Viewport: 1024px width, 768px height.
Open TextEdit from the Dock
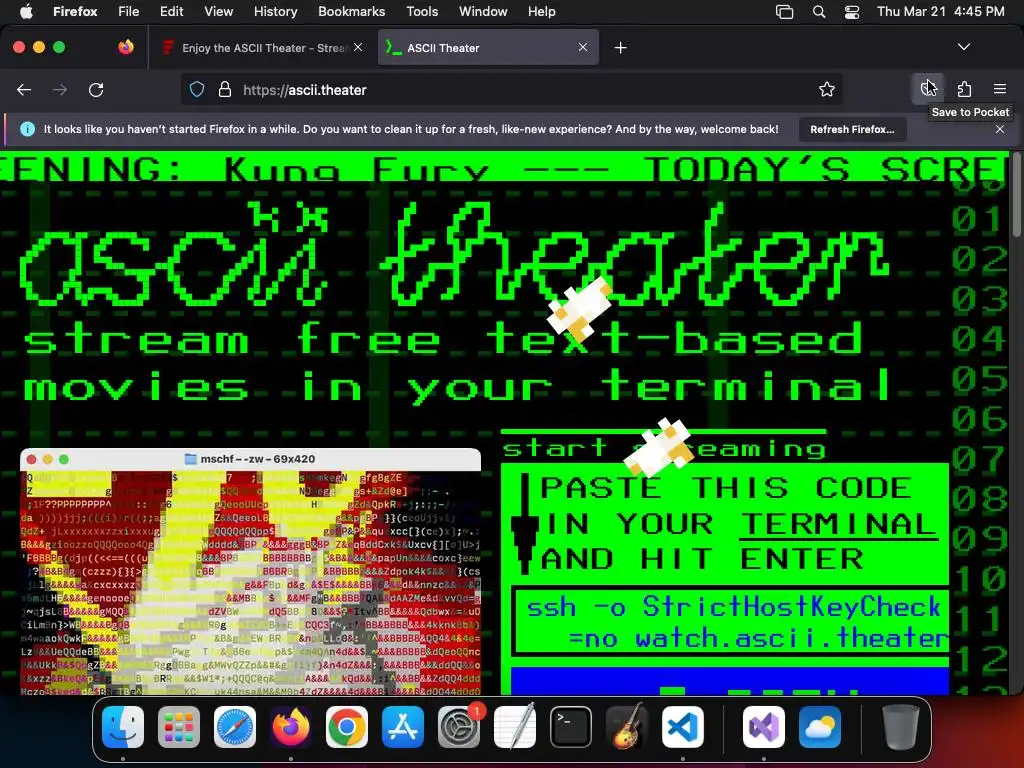tap(515, 727)
